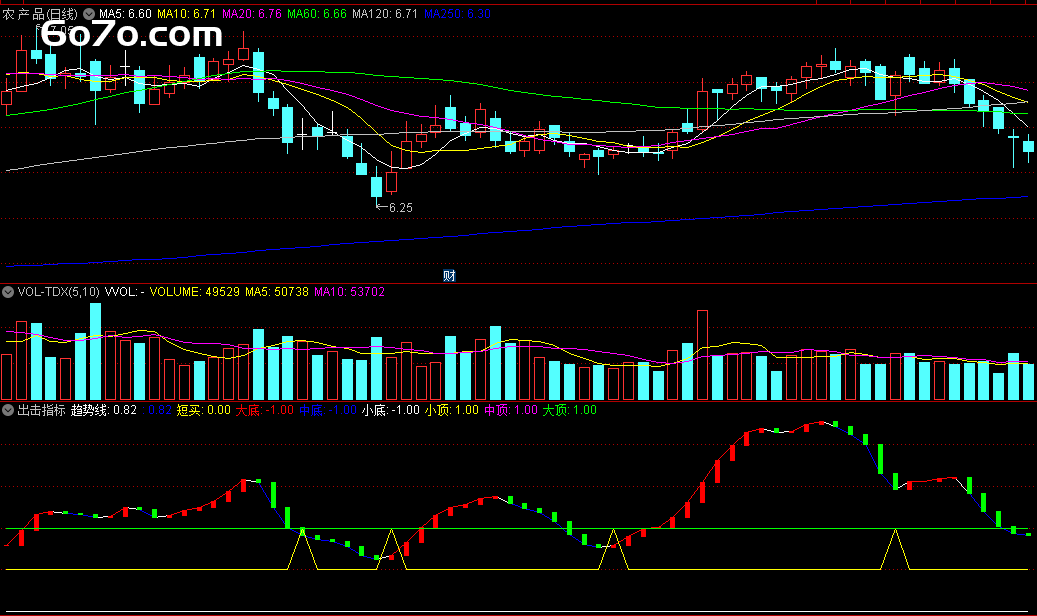This screenshot has width=1037, height=616.
Task: Open the dropdown beside 农产品(日线)
Action: (89, 14)
